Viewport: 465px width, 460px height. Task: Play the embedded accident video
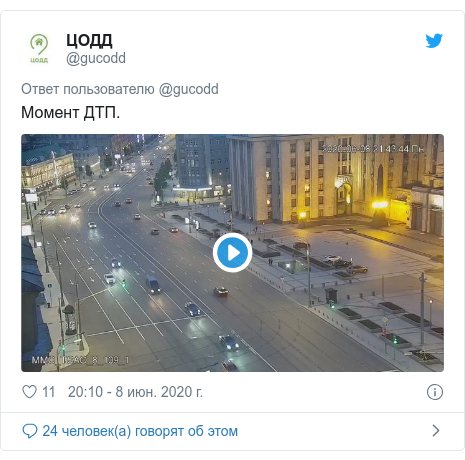[232, 253]
